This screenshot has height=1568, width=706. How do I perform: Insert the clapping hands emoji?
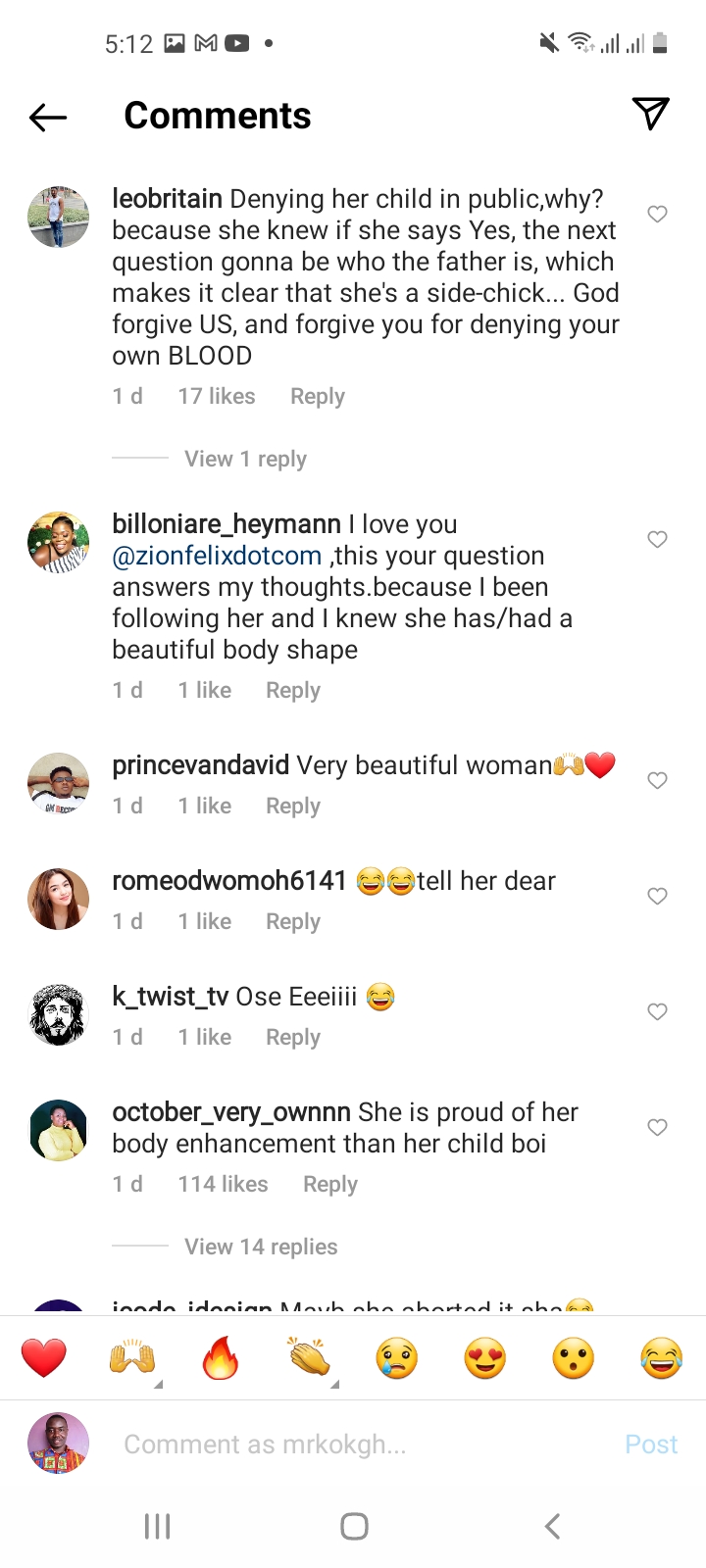310,1358
